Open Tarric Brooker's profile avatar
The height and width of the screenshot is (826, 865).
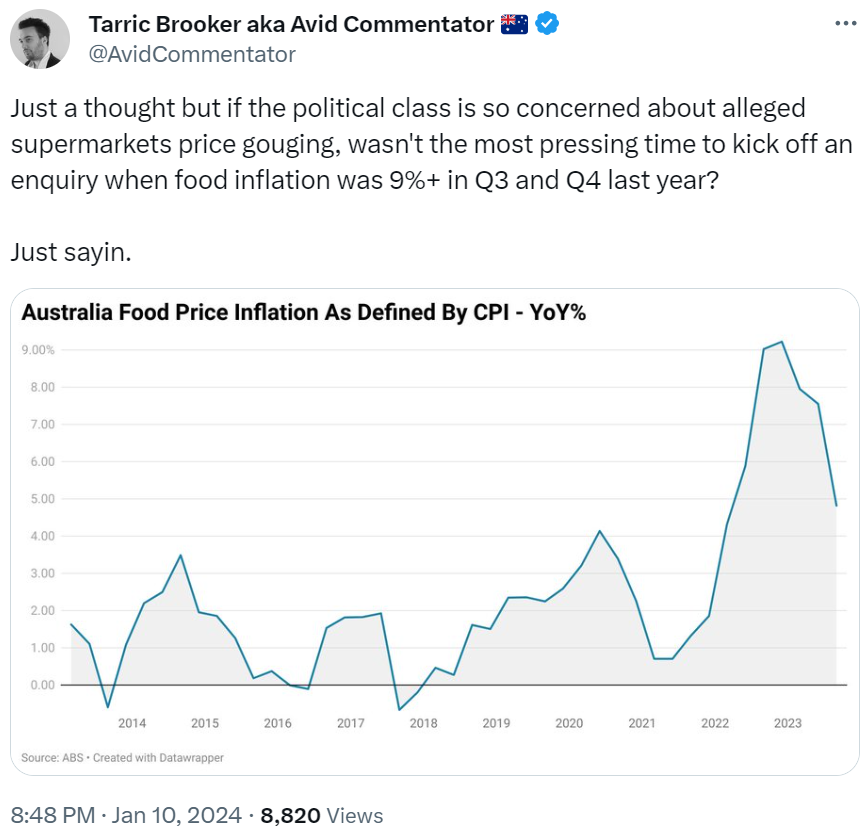click(40, 39)
